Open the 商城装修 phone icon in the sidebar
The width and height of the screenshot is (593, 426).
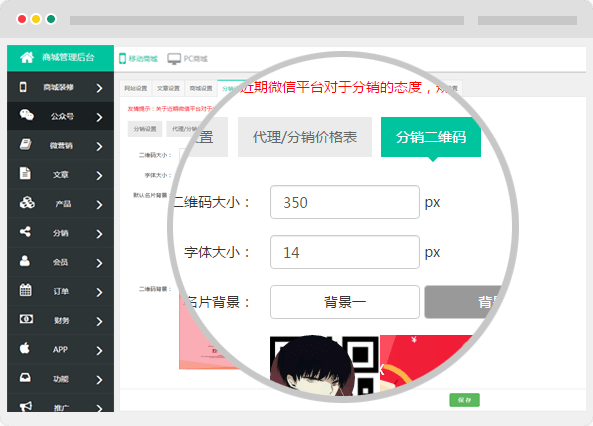click(23, 87)
